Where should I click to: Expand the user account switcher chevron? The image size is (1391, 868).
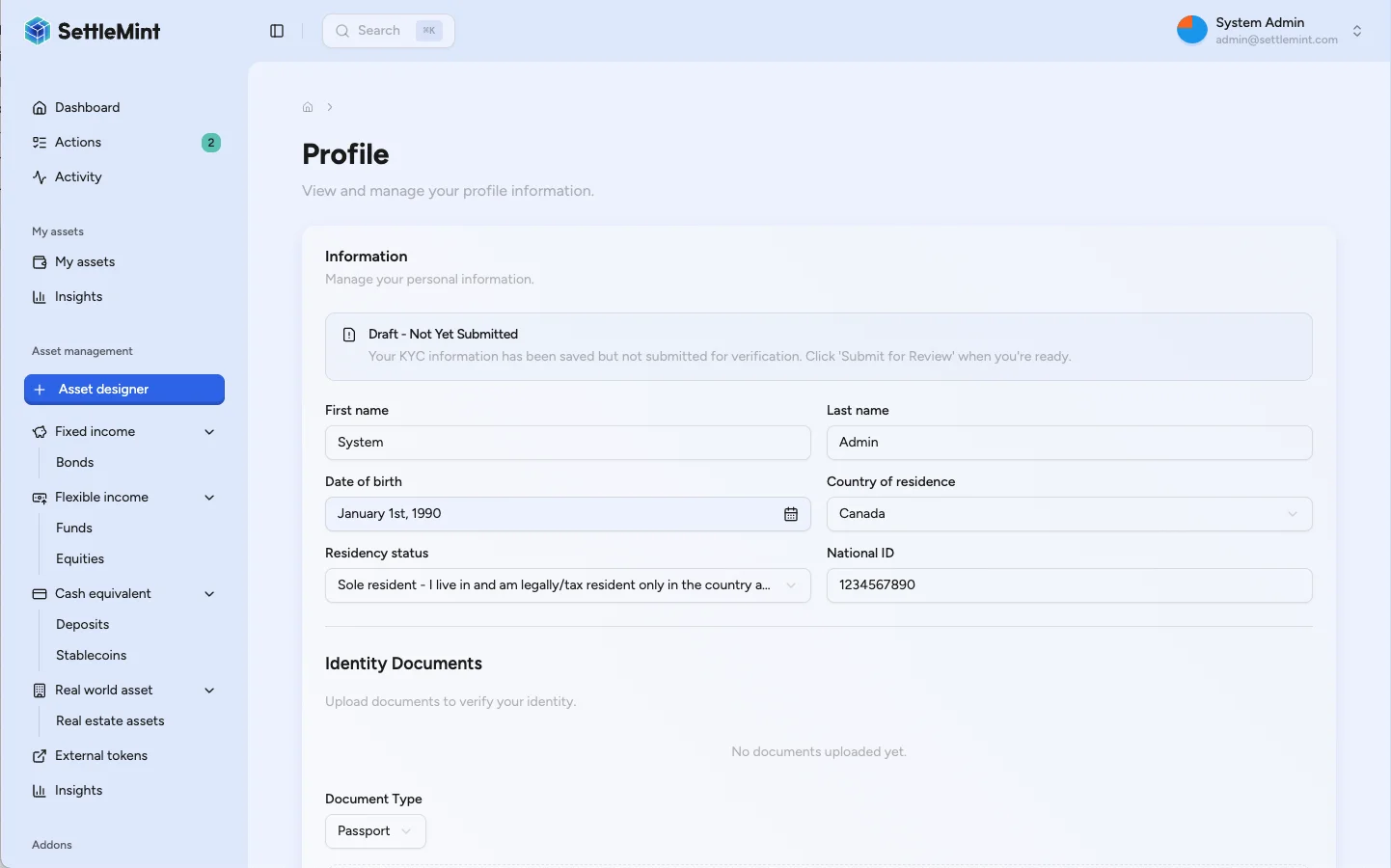(1356, 31)
